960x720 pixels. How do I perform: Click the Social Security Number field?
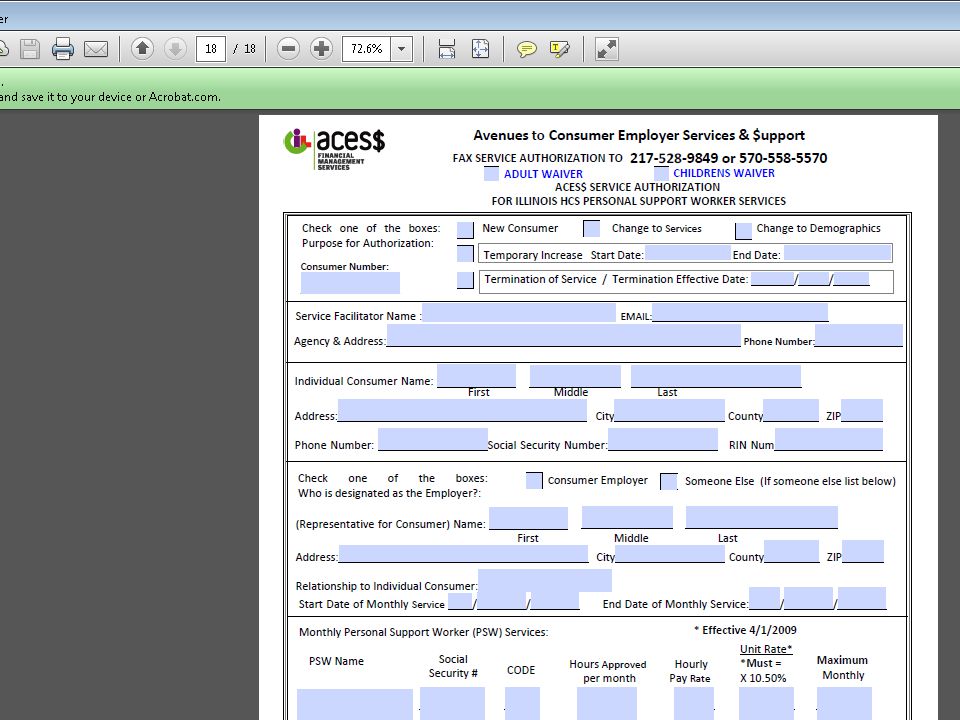pos(662,440)
